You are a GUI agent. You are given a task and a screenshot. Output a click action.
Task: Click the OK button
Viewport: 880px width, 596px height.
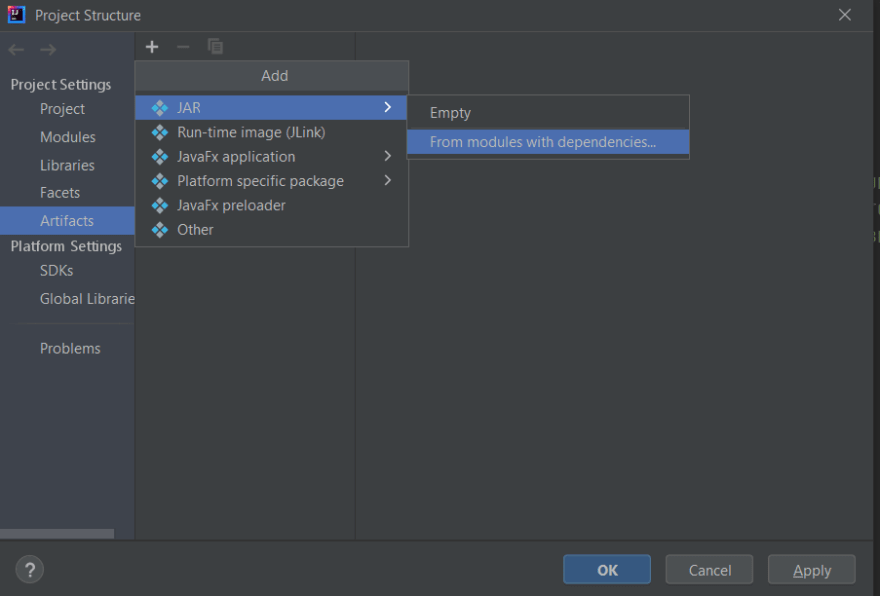[607, 570]
